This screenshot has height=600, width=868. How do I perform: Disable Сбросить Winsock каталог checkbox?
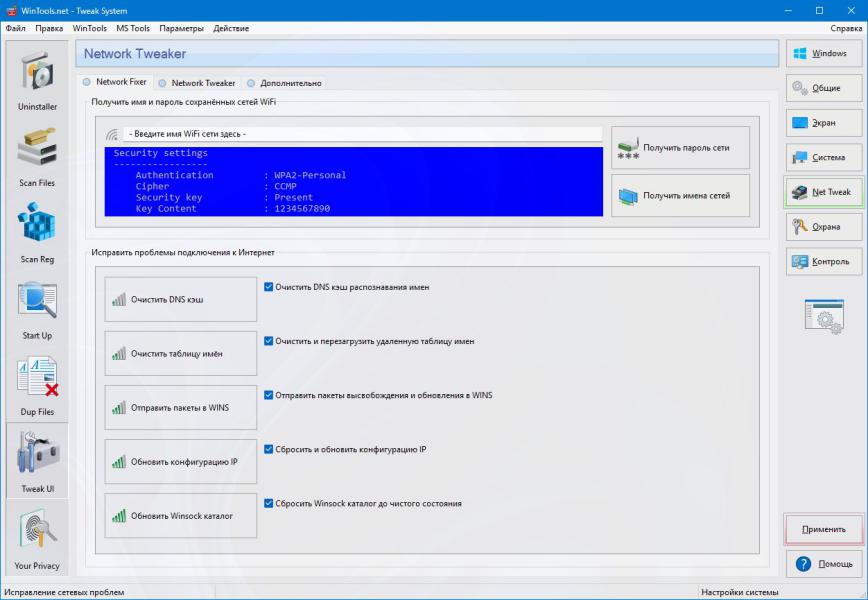(269, 504)
